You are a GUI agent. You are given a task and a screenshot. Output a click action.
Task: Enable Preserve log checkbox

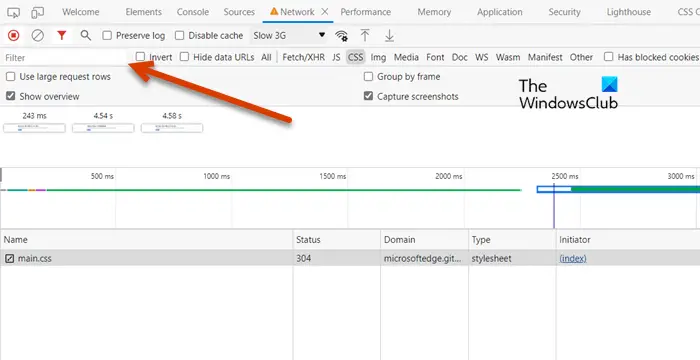(107, 35)
